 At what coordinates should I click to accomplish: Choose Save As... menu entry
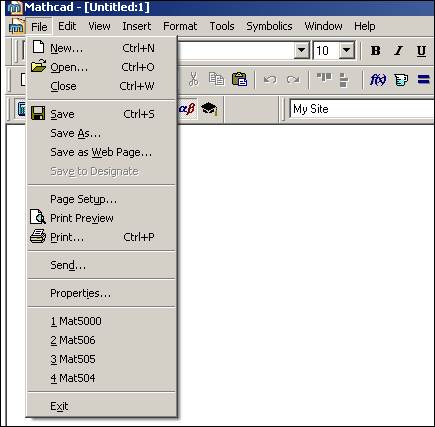101,133
